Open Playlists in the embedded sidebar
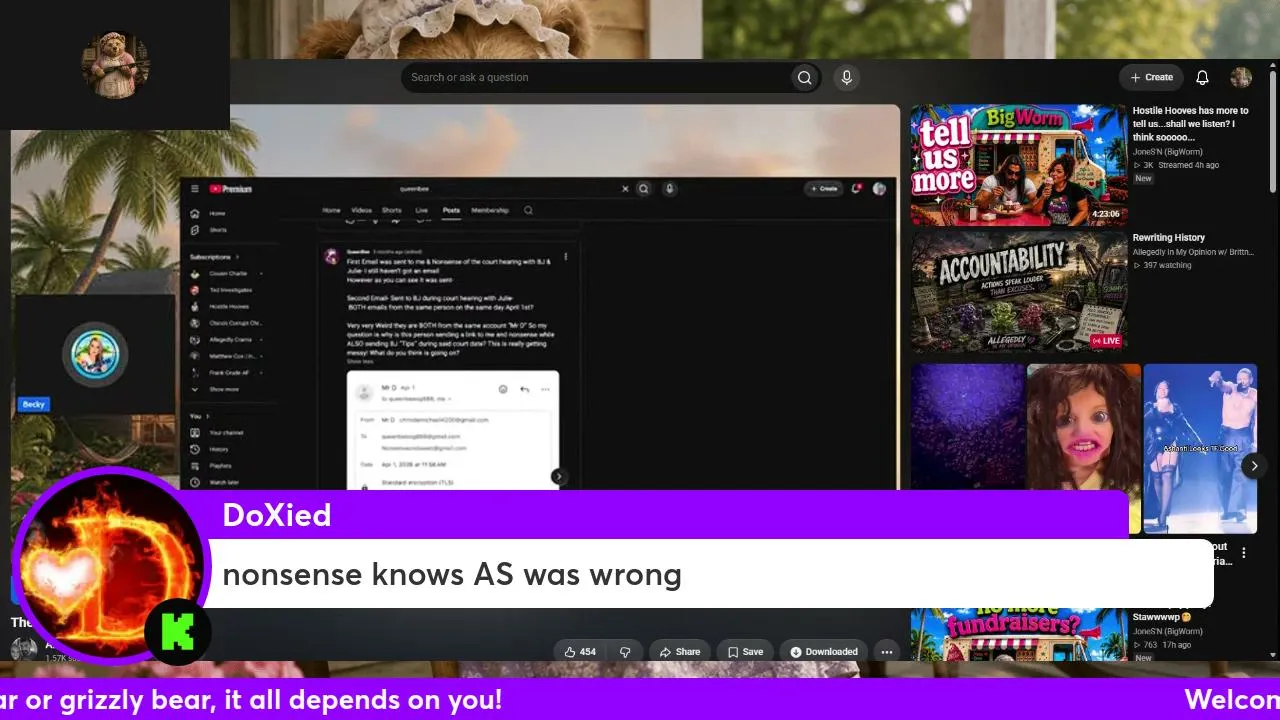 (x=212, y=466)
